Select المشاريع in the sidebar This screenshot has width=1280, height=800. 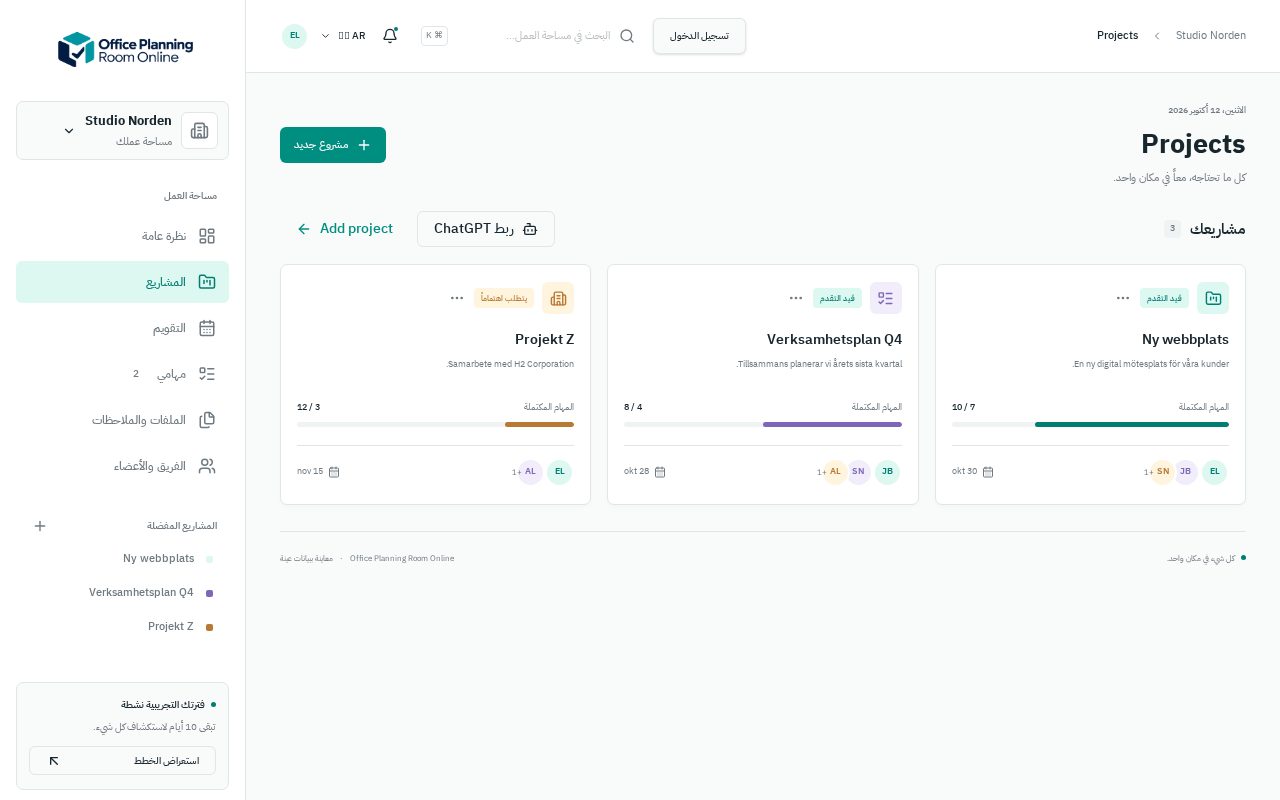pos(122,282)
